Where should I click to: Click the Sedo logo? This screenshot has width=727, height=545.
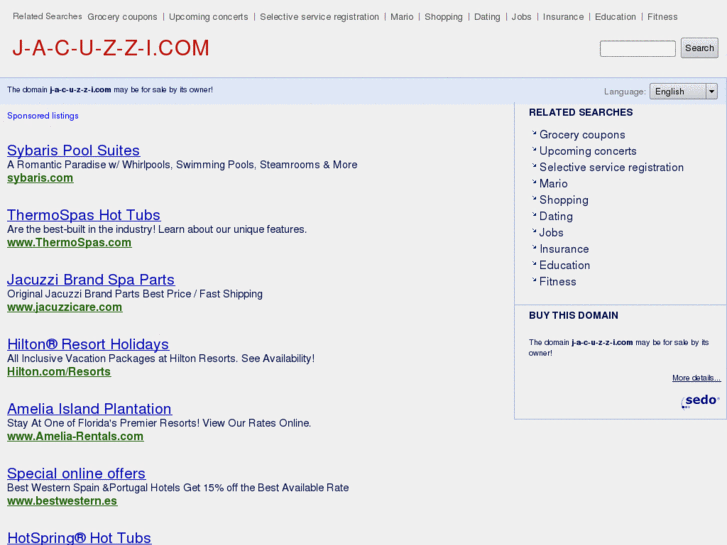coord(700,401)
